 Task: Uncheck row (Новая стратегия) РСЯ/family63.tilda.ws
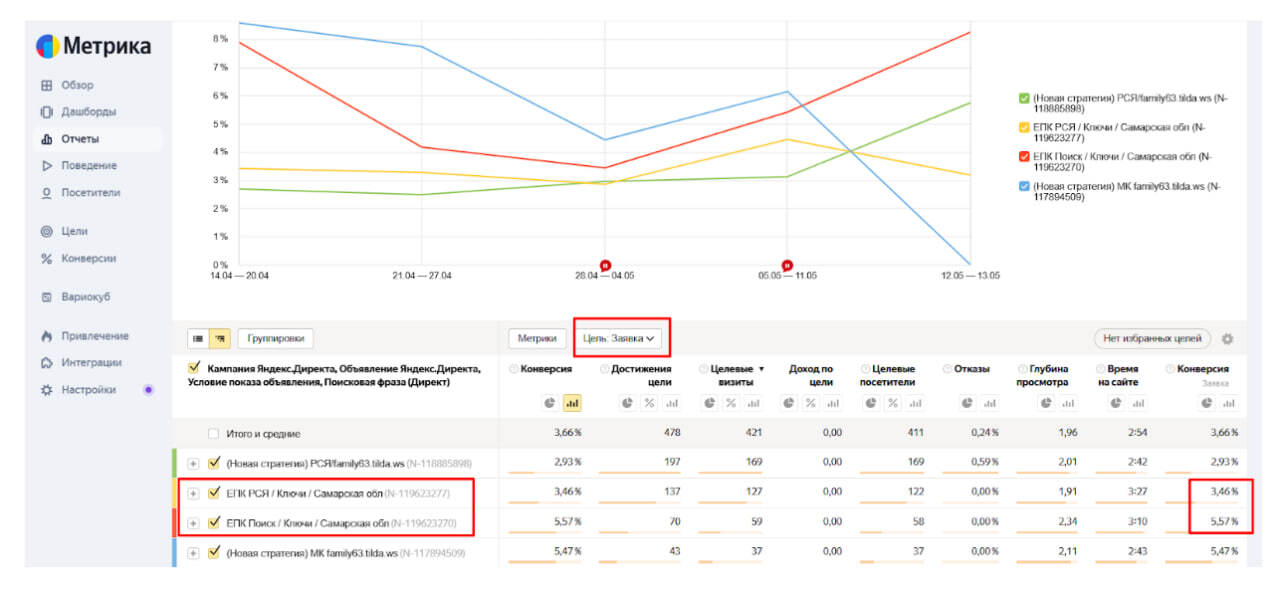(x=213, y=463)
